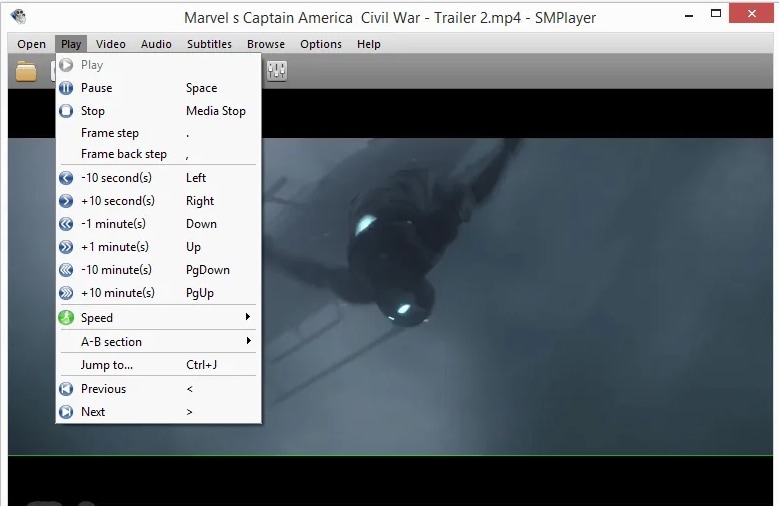Image resolution: width=779 pixels, height=506 pixels.
Task: Minimize the SMPlayer window
Action: (x=689, y=16)
